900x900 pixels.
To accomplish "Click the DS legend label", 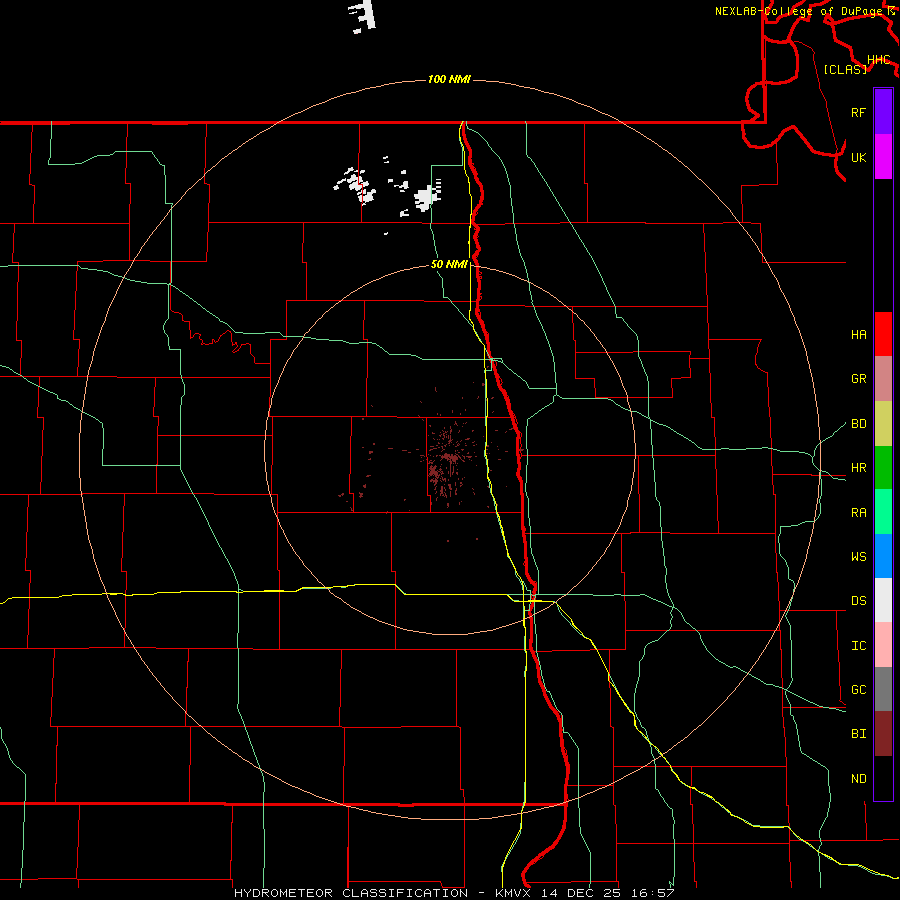I will click(858, 601).
